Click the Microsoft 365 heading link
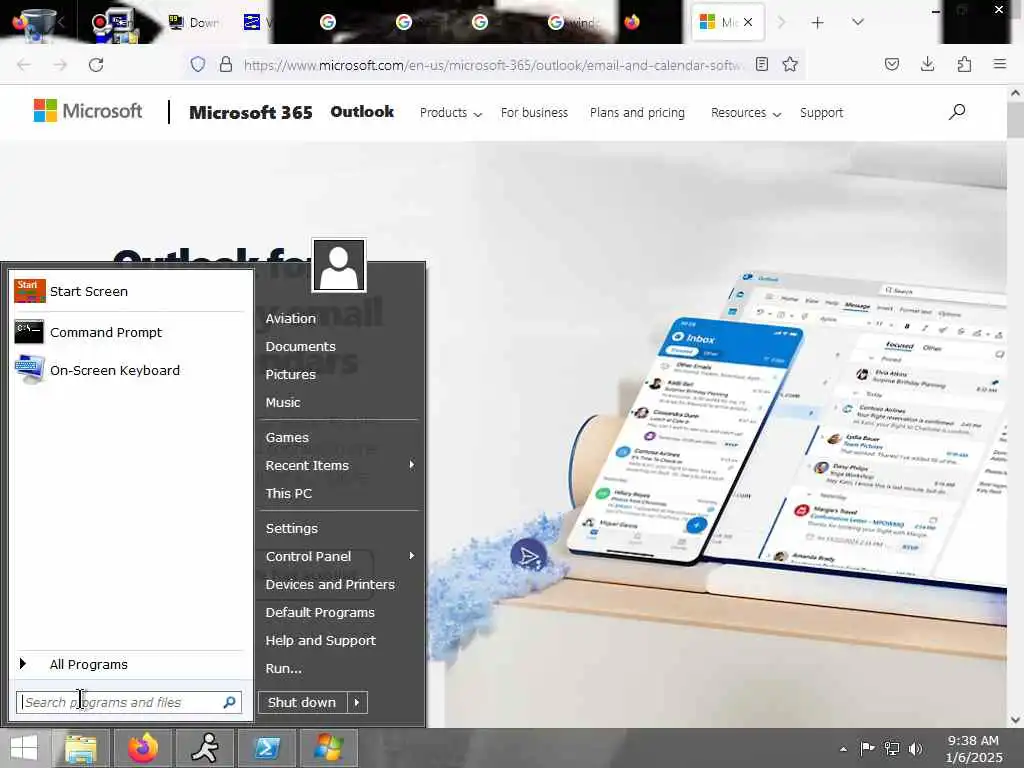This screenshot has height=768, width=1024. tap(251, 113)
